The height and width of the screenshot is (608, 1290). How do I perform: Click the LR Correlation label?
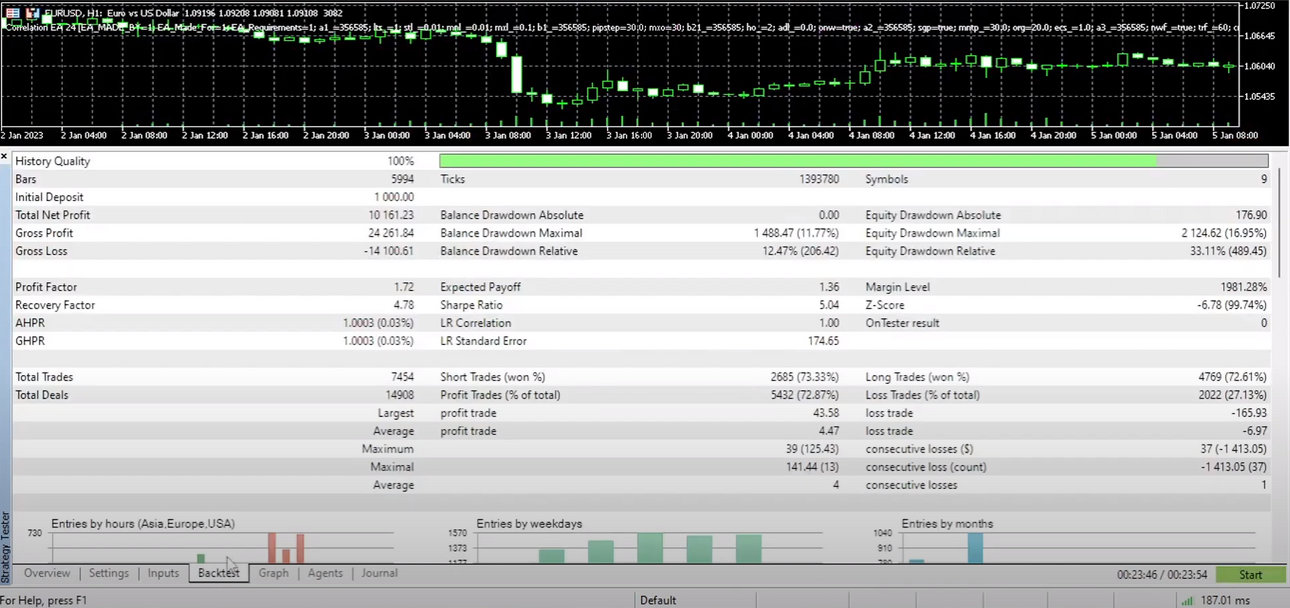(x=476, y=323)
